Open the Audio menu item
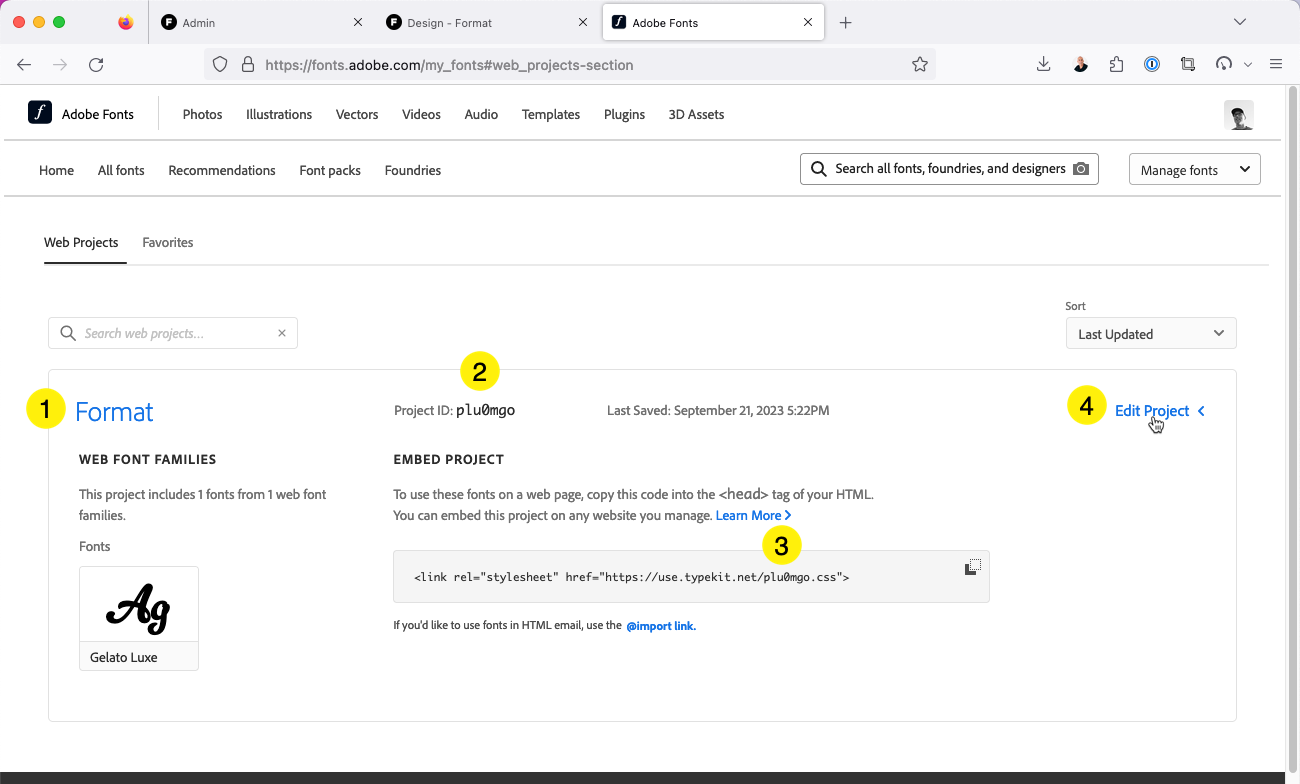The image size is (1300, 784). click(x=481, y=114)
